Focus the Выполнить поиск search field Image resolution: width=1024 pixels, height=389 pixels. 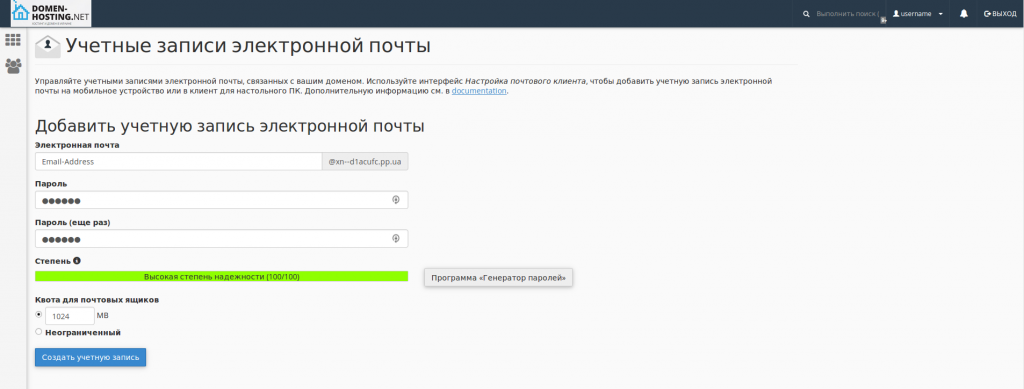(x=847, y=14)
